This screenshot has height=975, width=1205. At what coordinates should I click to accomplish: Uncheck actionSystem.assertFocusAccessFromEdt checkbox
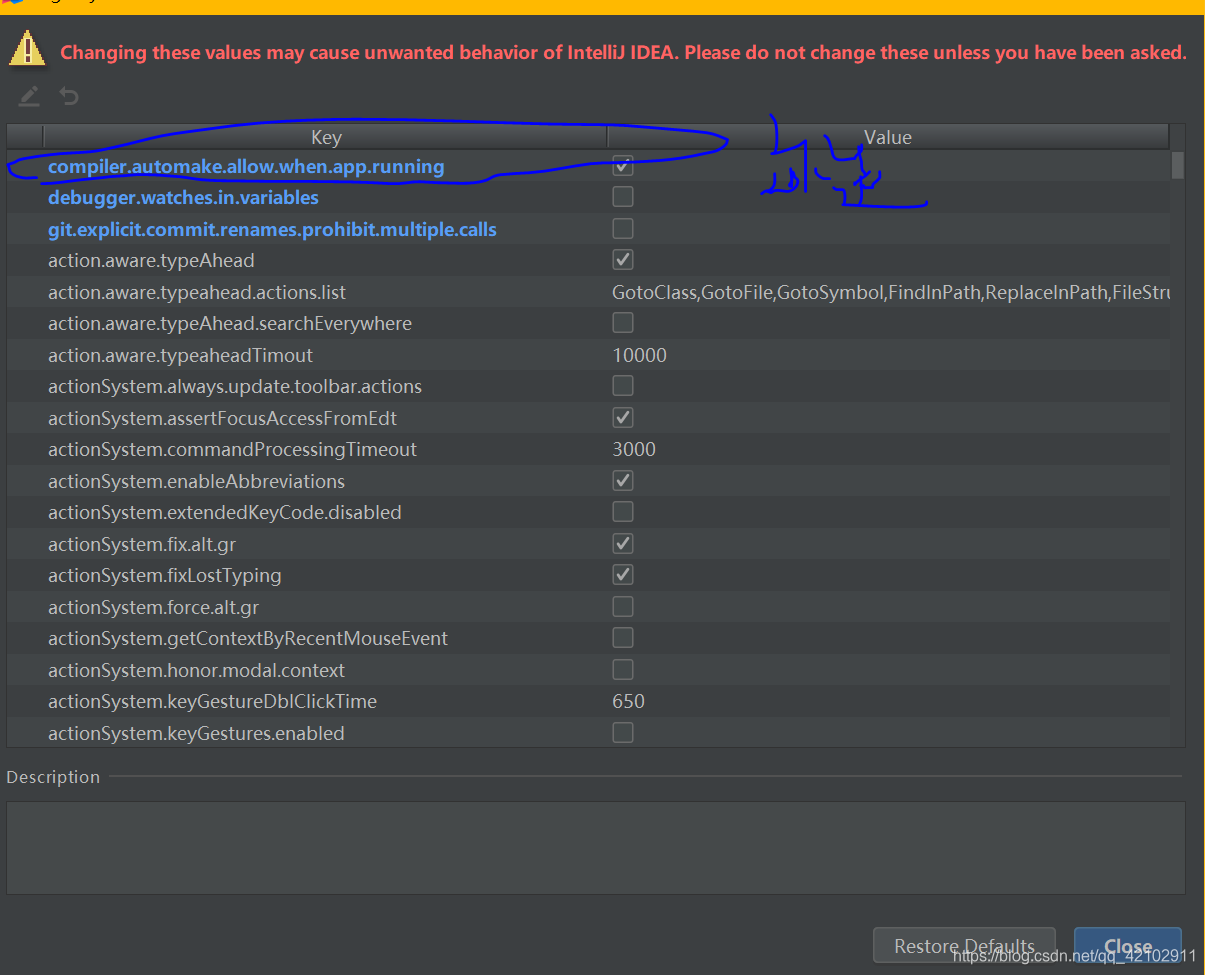622,418
